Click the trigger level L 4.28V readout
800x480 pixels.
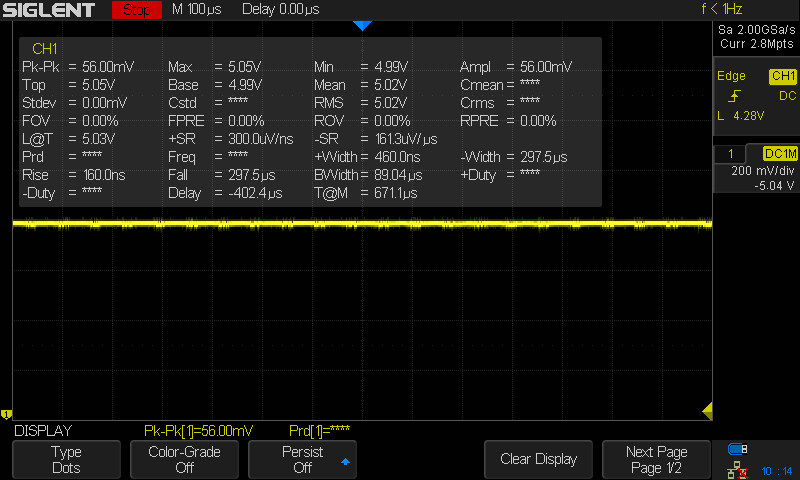point(741,116)
